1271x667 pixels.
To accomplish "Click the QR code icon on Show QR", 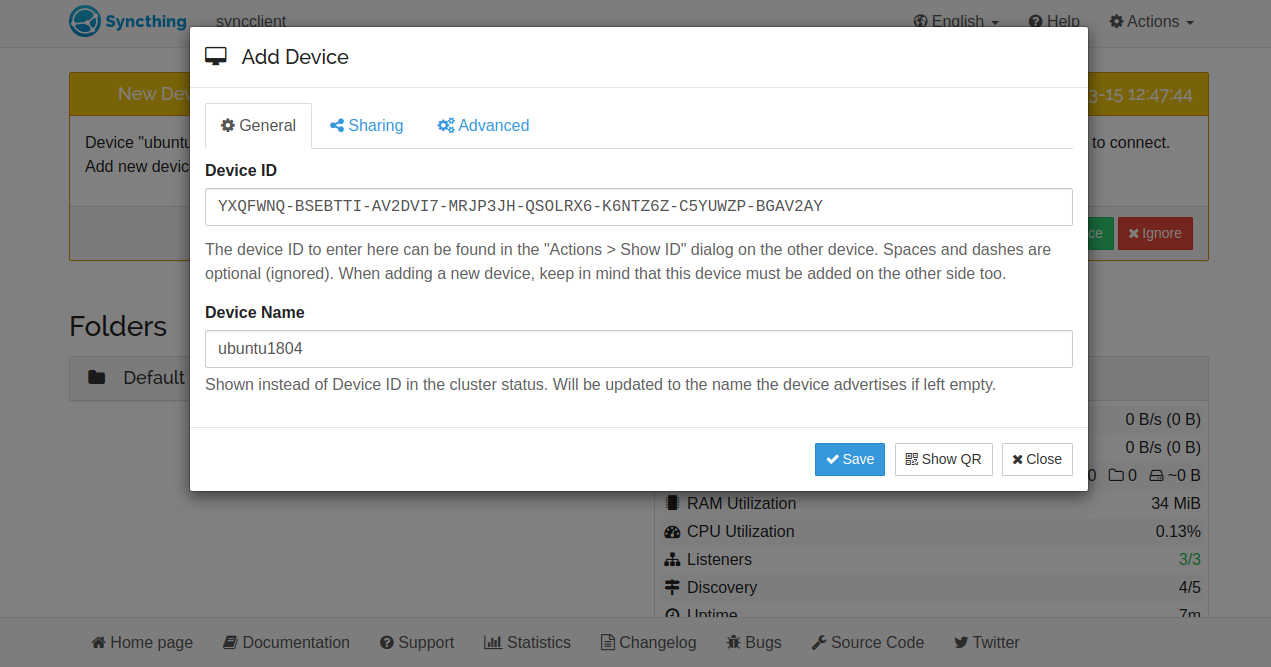I will tap(911, 460).
